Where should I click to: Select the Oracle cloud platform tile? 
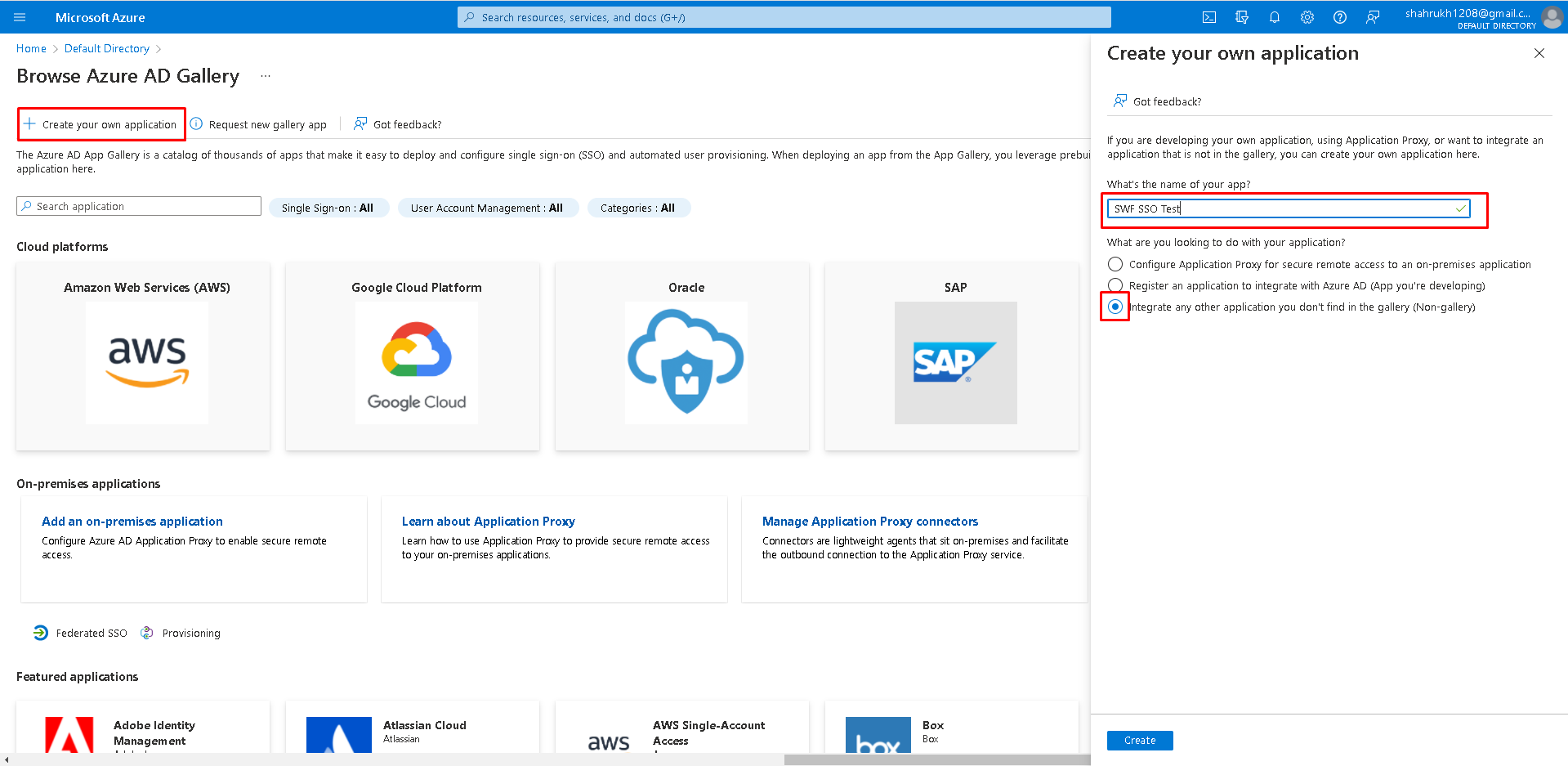pos(682,356)
